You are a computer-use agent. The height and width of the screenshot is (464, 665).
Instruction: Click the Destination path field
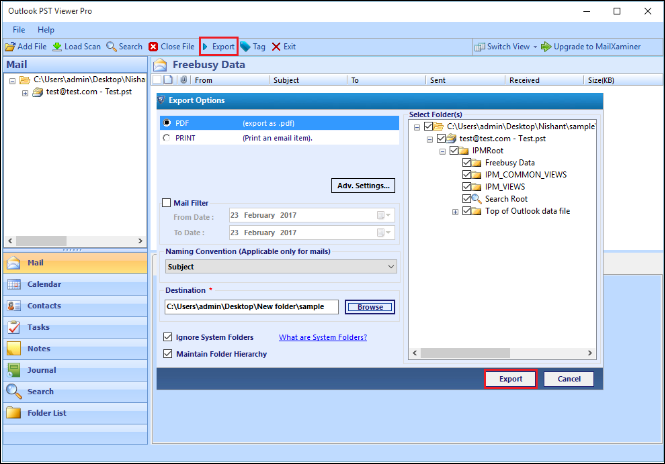251,307
